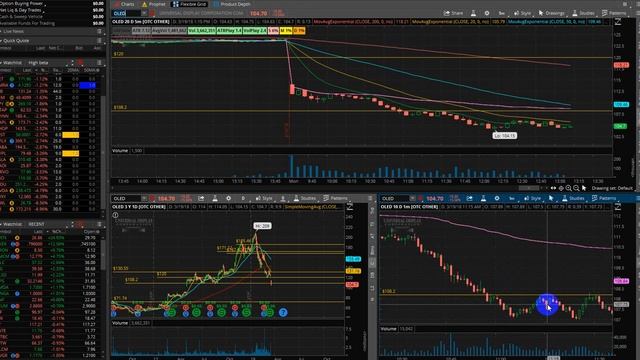Screen dimensions: 640x360
Task: Click share icon in bottom-right chart toolbar
Action: (469, 198)
